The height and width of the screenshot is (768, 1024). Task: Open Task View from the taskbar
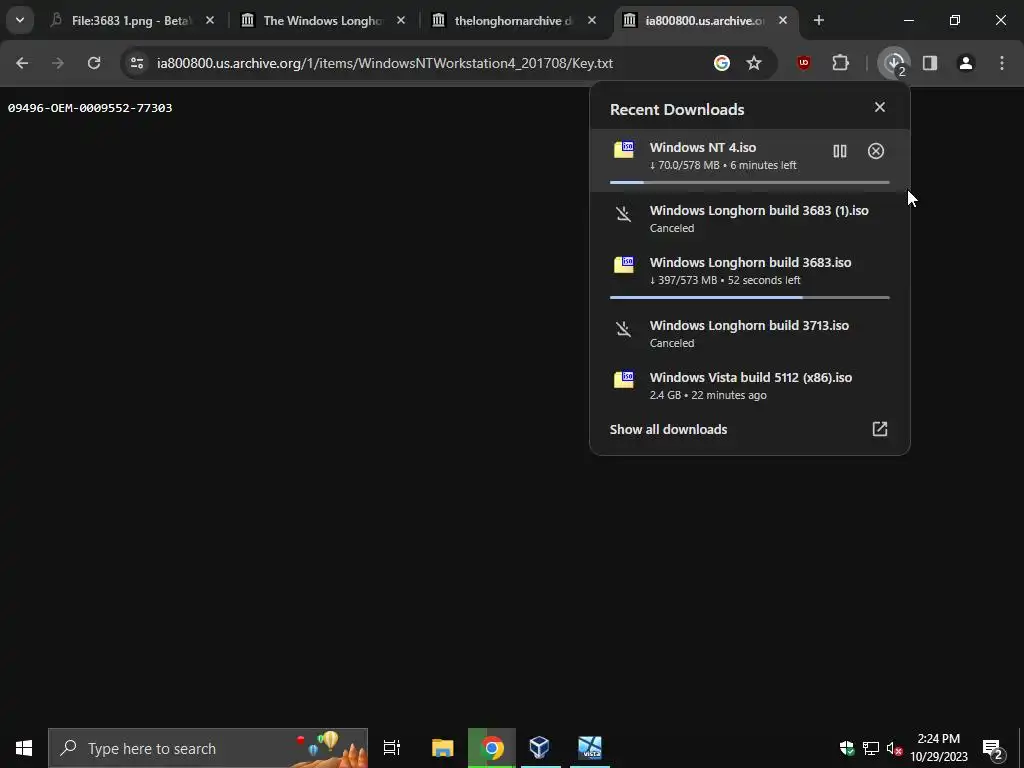coord(392,748)
